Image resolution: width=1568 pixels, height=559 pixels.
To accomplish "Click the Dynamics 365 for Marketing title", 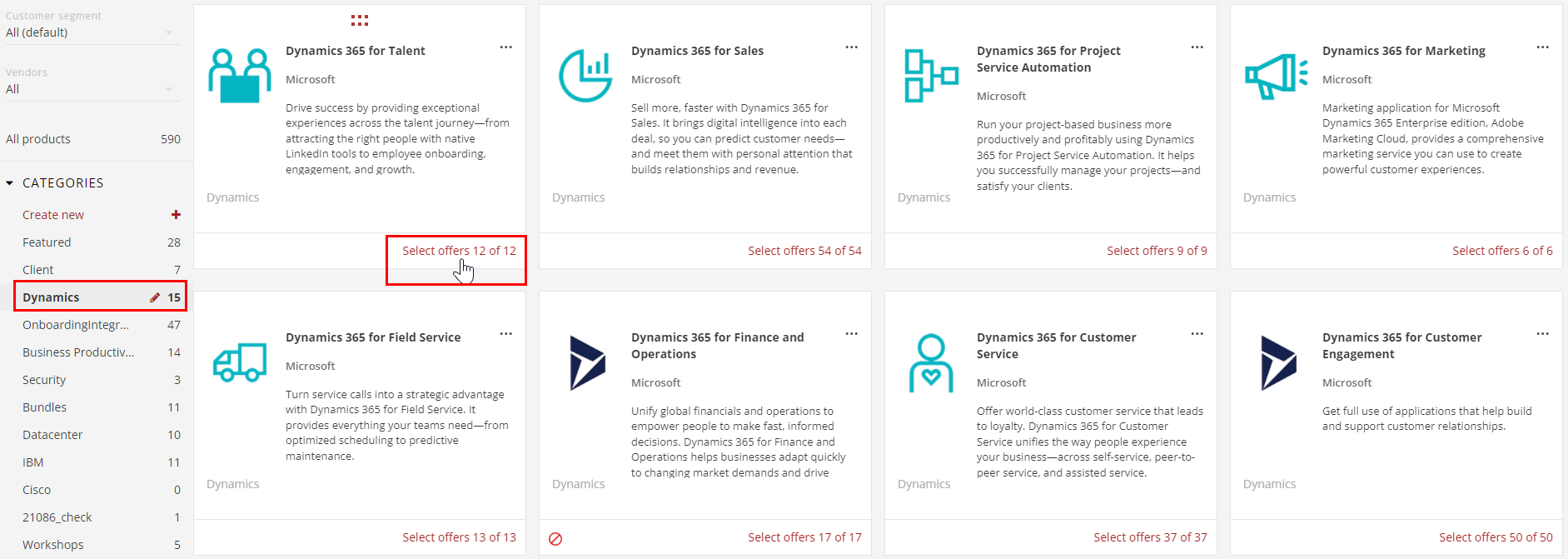I will click(1404, 51).
